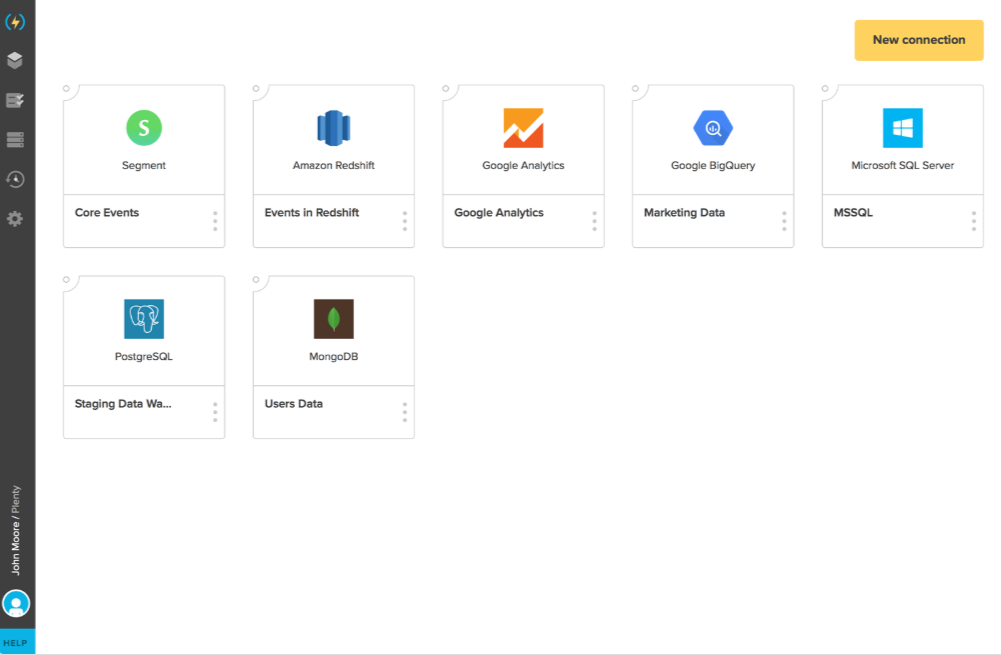Click the Google BigQuery logo icon
Viewport: 1001px width, 655px height.
coord(713,128)
